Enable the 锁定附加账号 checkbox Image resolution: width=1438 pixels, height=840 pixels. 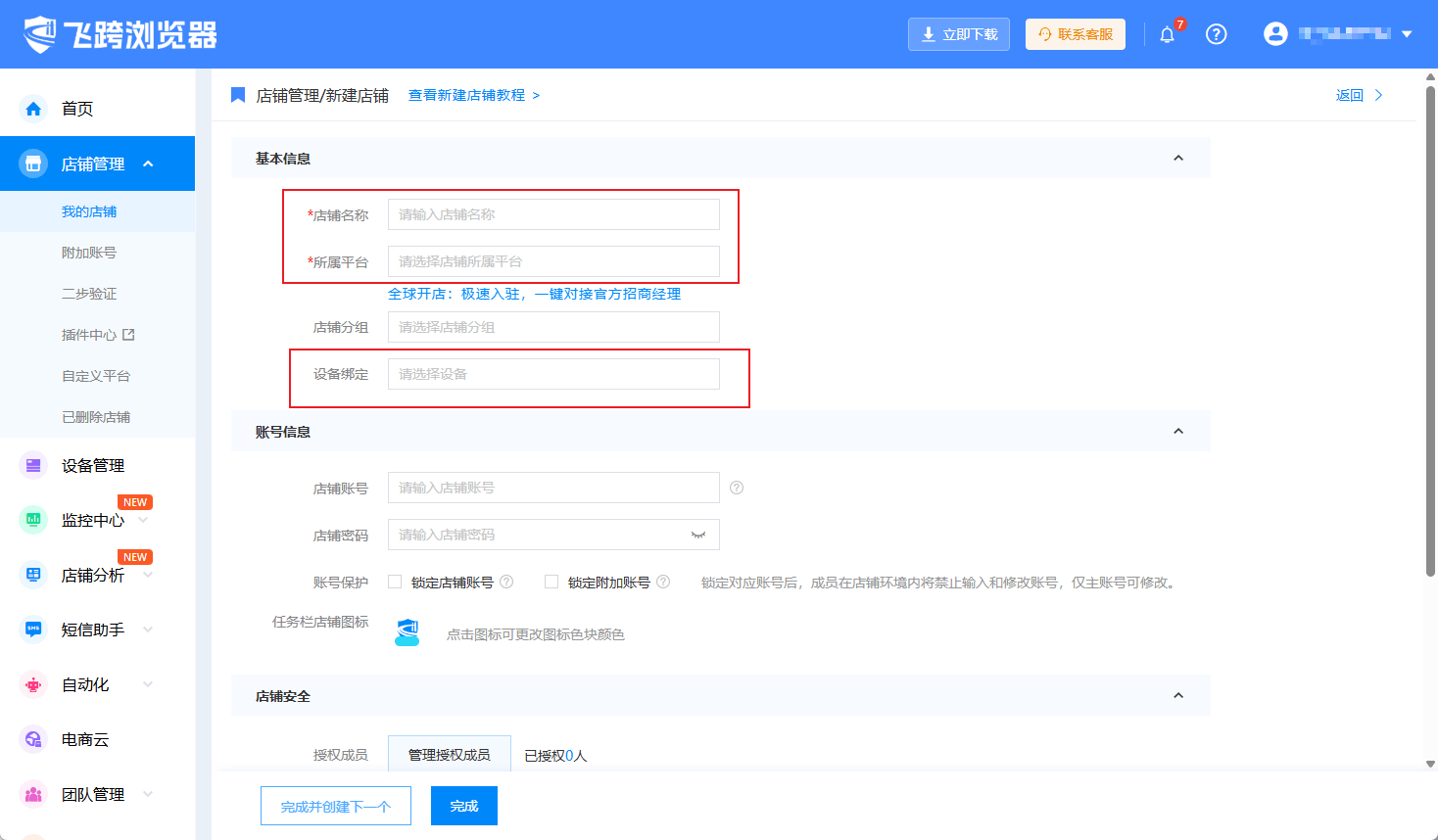click(551, 582)
